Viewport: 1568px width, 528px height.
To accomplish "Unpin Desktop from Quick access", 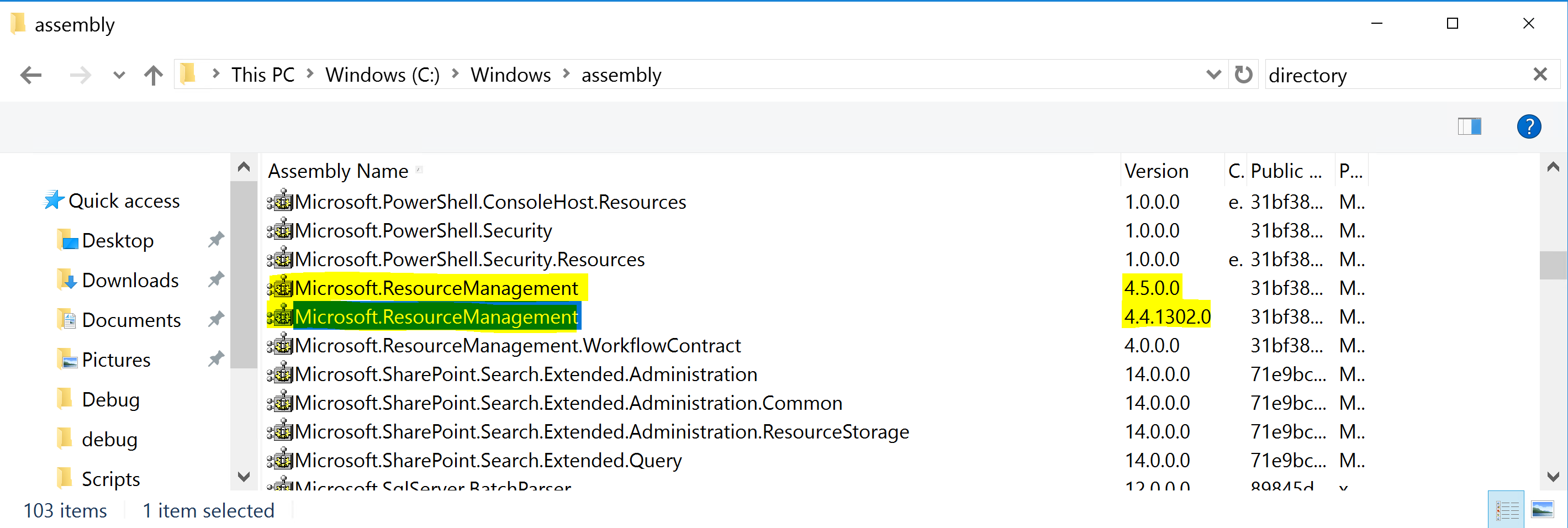I will click(216, 239).
